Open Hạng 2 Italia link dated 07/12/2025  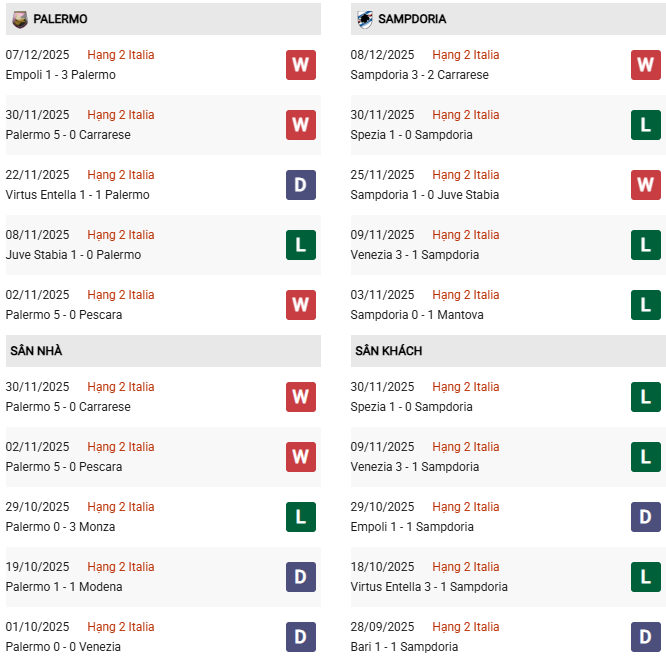[121, 55]
